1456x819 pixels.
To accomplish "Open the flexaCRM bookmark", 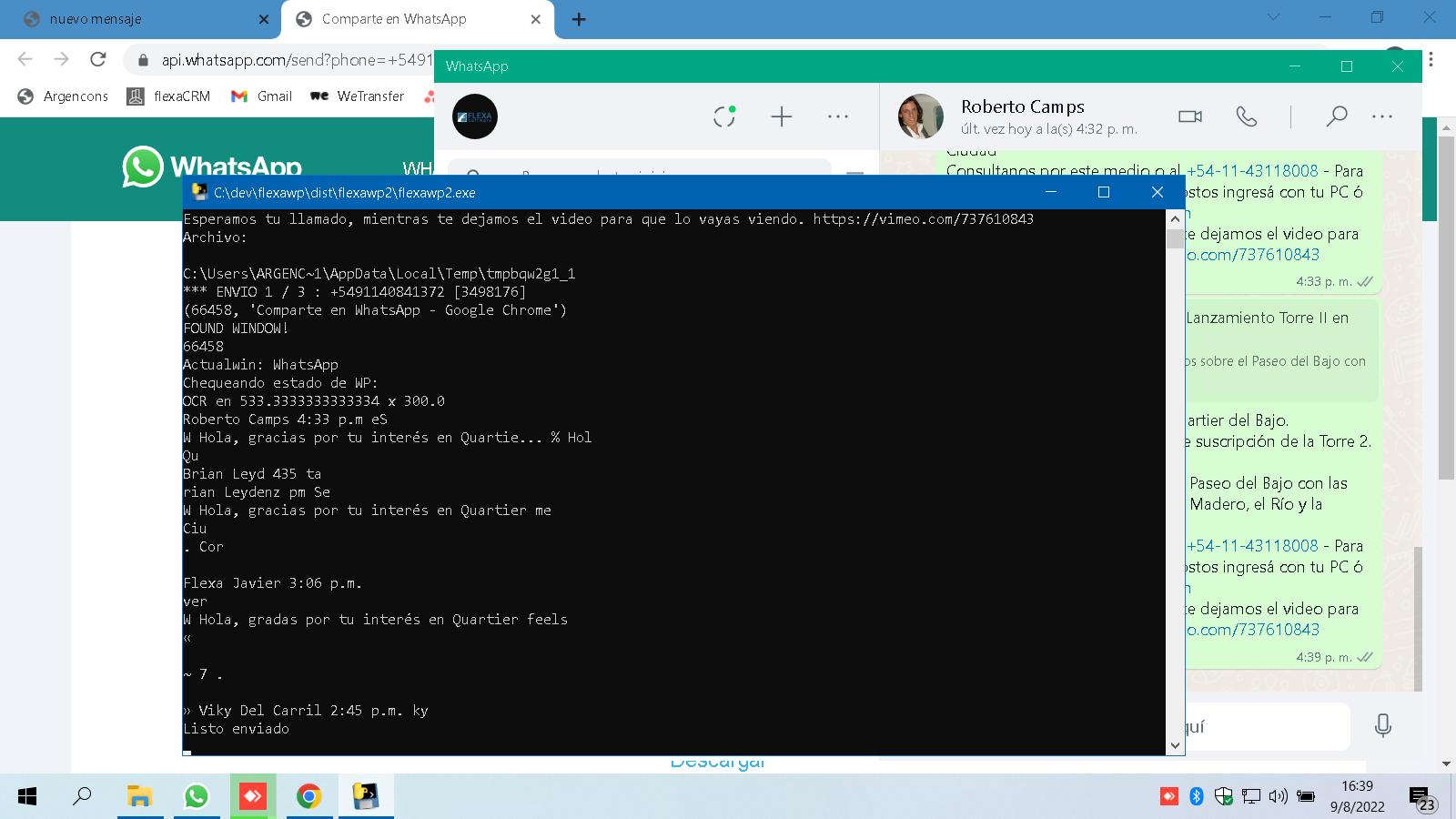I will [x=168, y=96].
